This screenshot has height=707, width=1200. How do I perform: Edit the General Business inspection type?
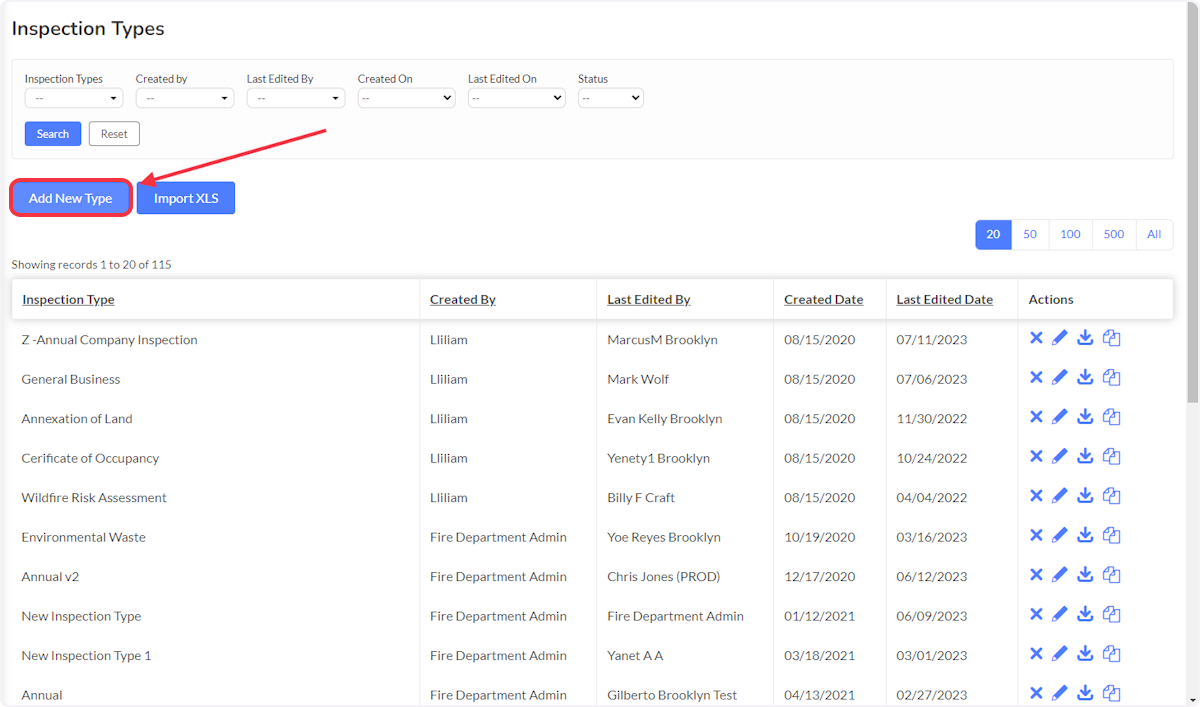pos(1060,377)
